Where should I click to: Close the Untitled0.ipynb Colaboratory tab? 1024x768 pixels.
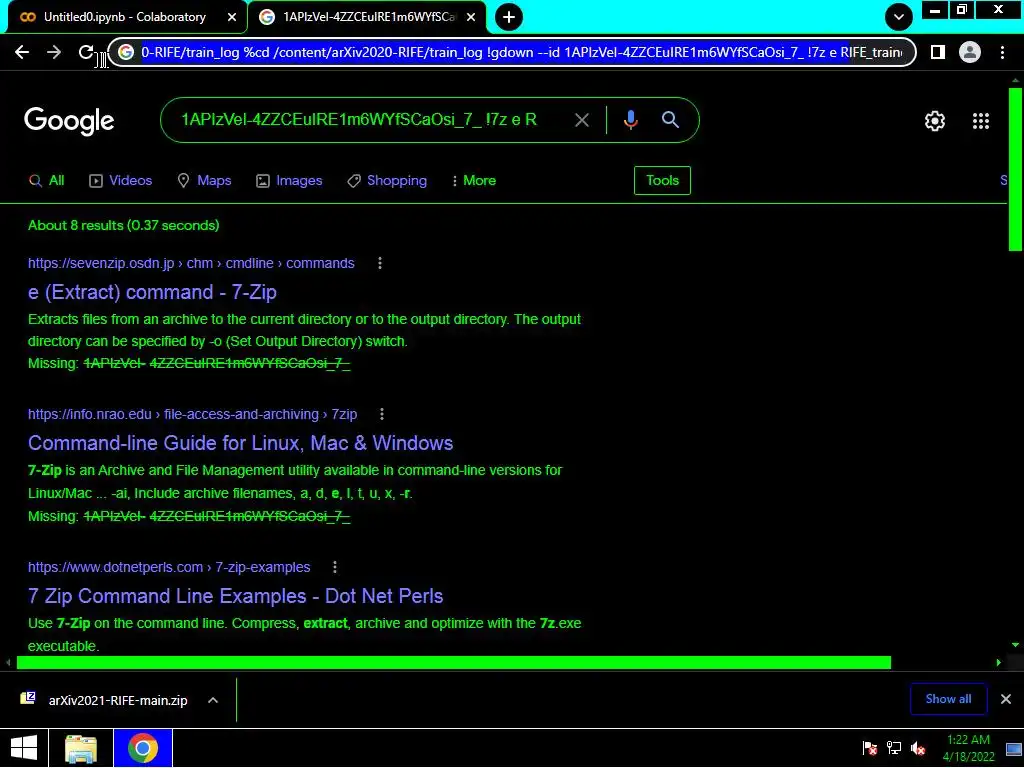(x=232, y=17)
